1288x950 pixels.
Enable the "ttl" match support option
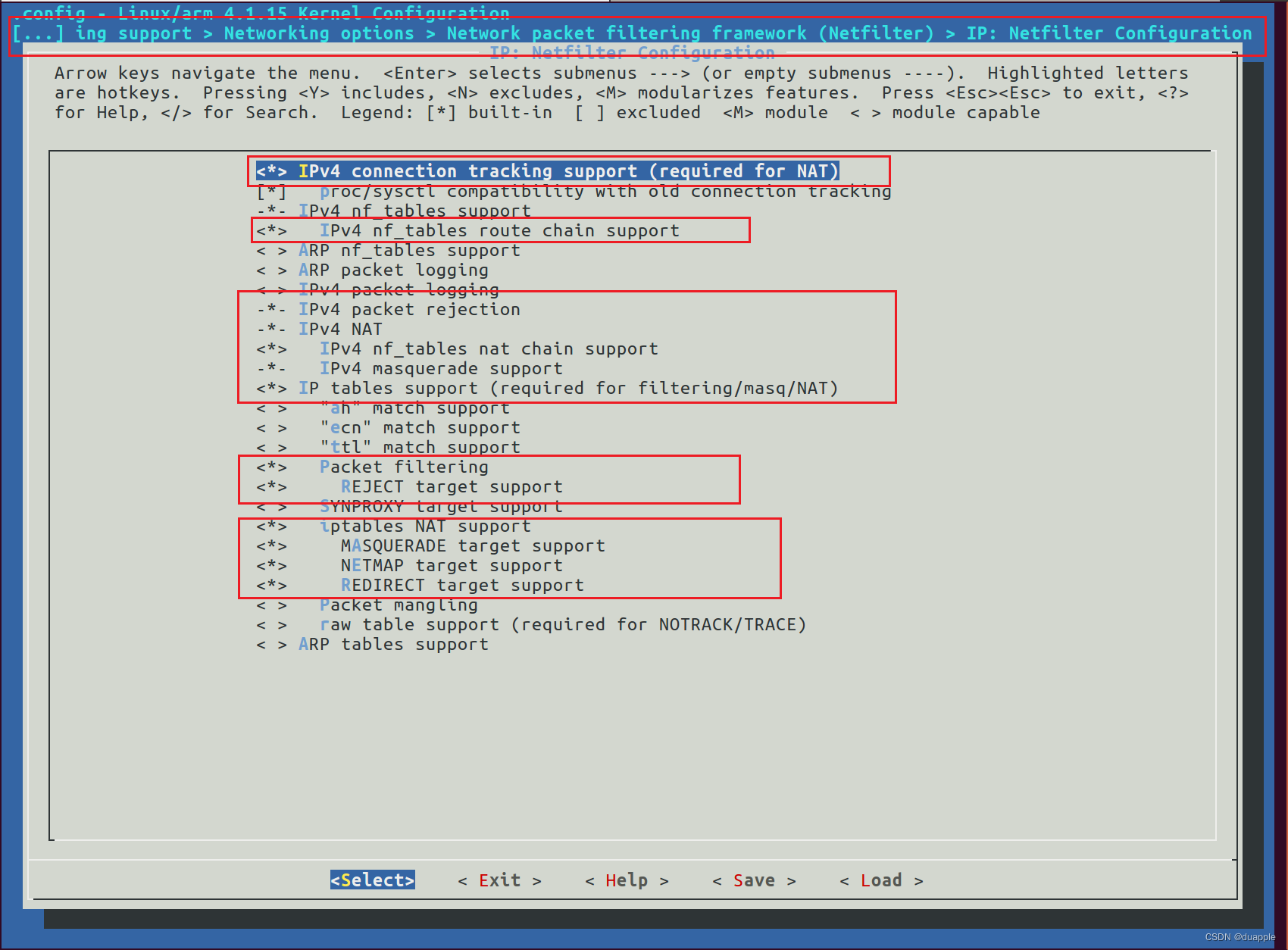[x=388, y=447]
